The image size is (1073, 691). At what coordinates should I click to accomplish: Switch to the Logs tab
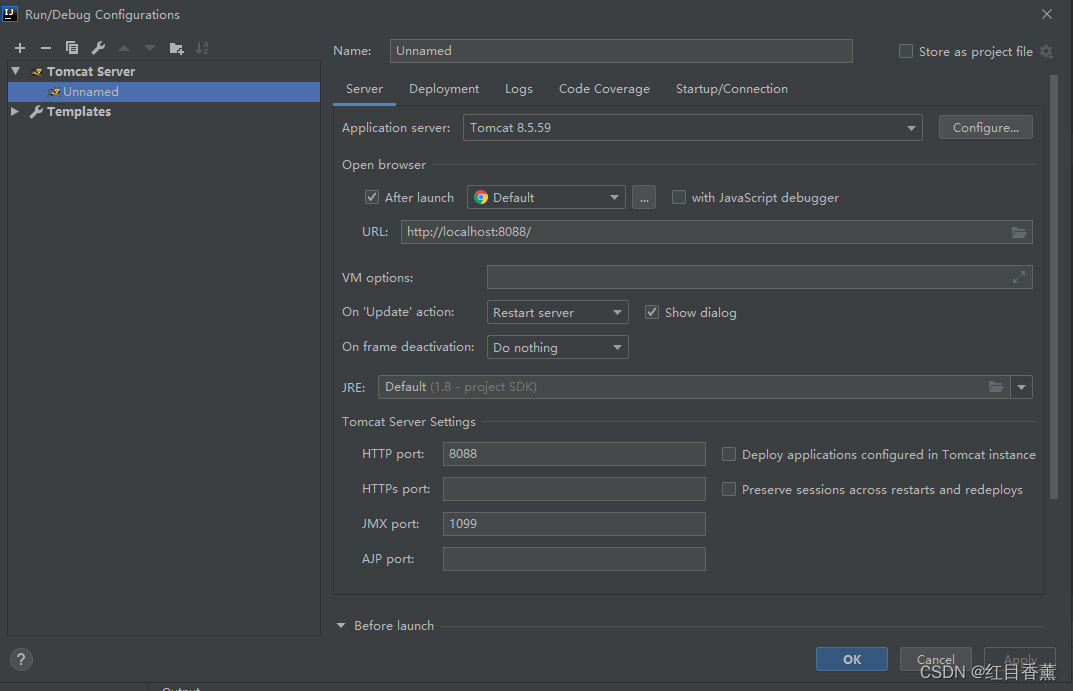(x=519, y=89)
